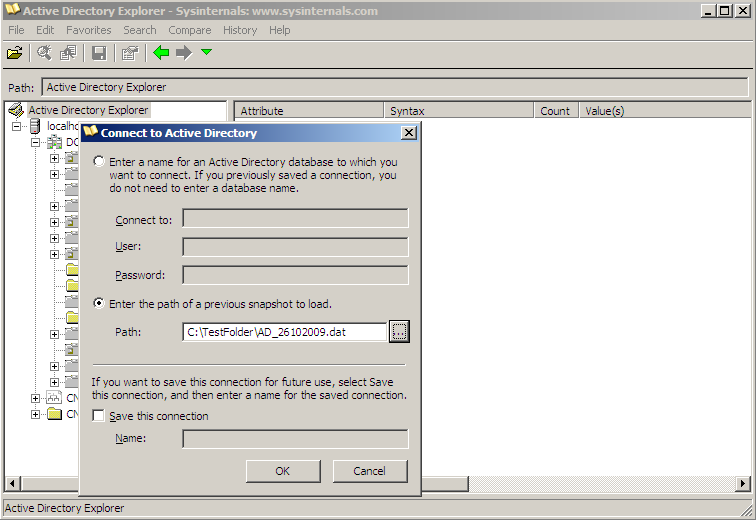Click Cancel in the connect dialog

pyautogui.click(x=370, y=471)
